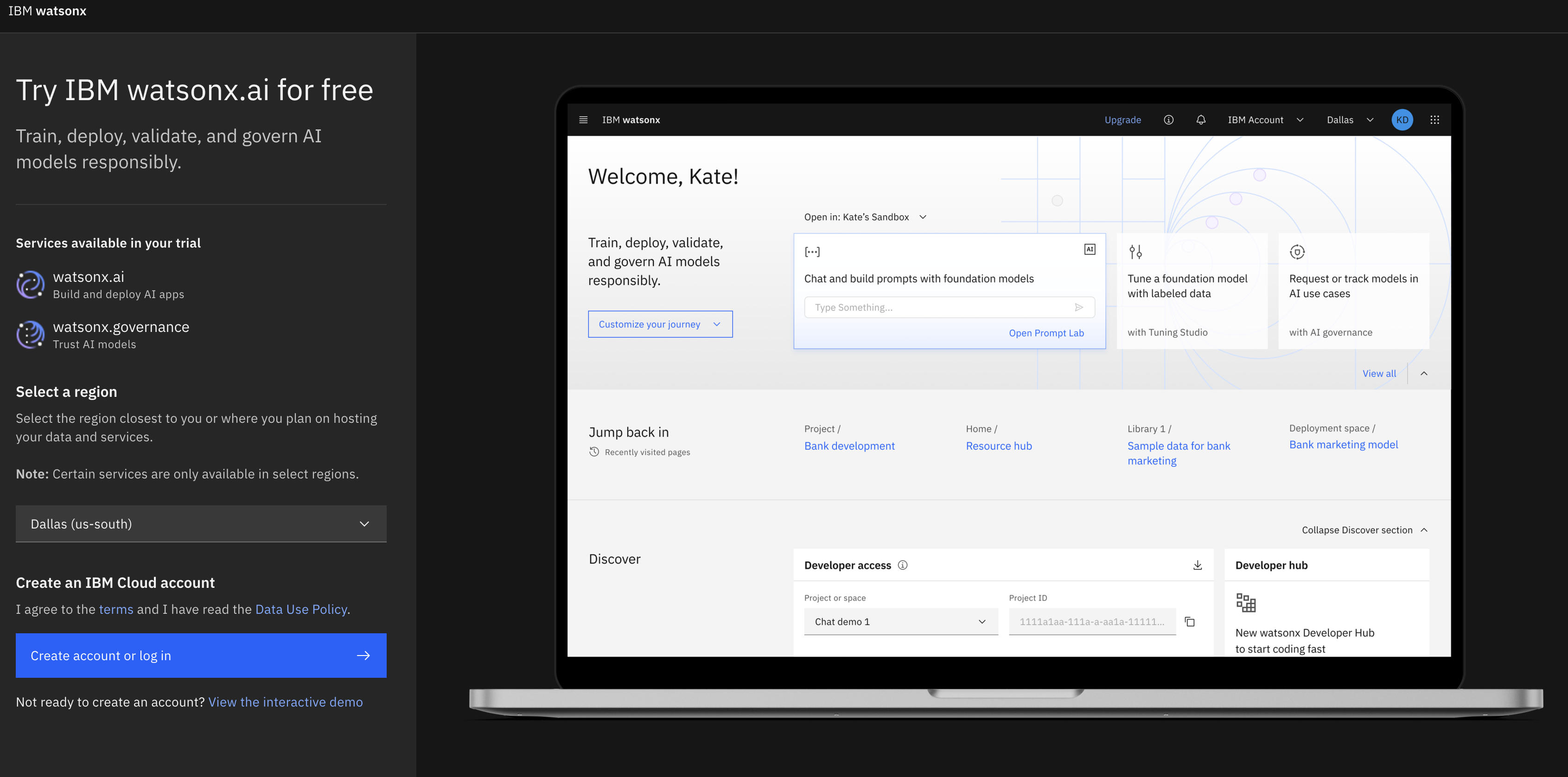Click View all tasks link
Viewport: 1568px width, 777px height.
point(1379,374)
